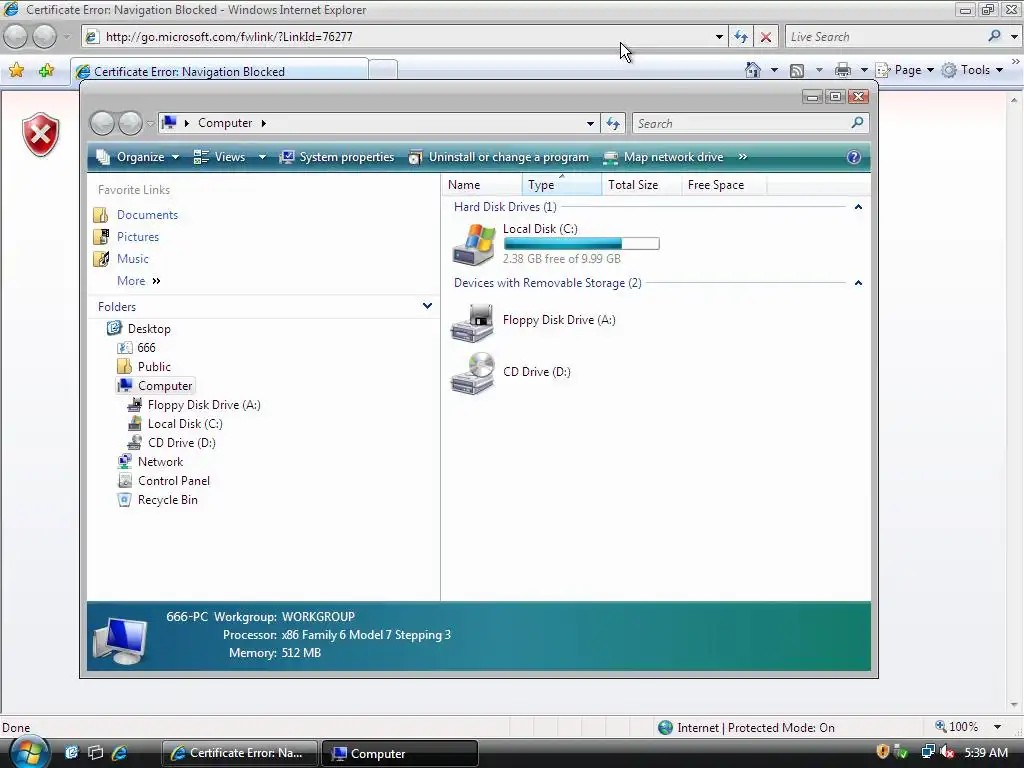Click the Certificate Error tab
The height and width of the screenshot is (768, 1024).
point(219,71)
